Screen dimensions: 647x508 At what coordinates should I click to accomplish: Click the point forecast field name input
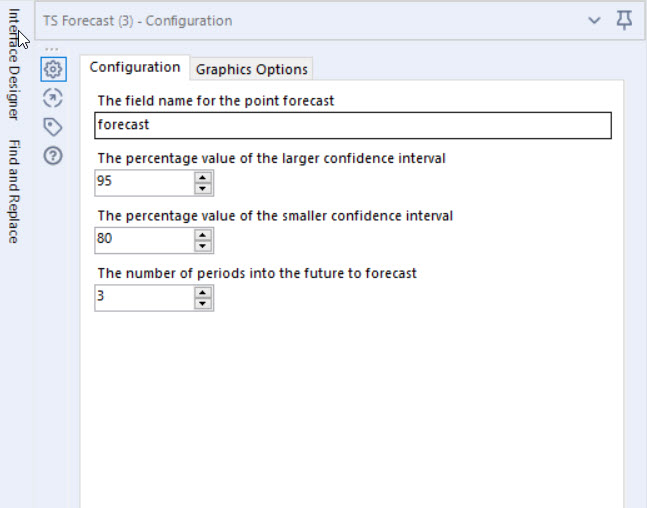coord(353,125)
